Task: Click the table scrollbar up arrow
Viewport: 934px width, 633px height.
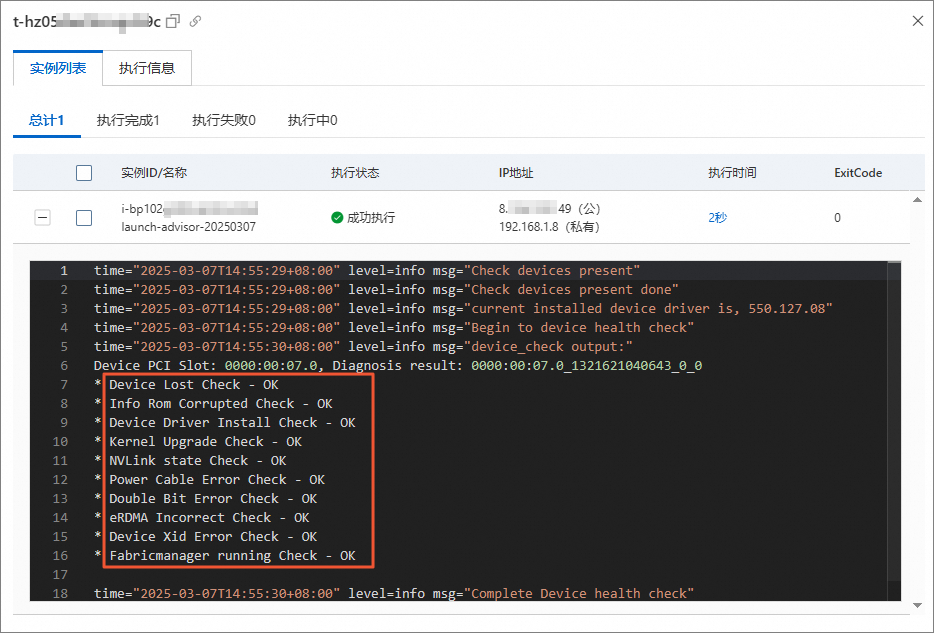Action: [917, 200]
